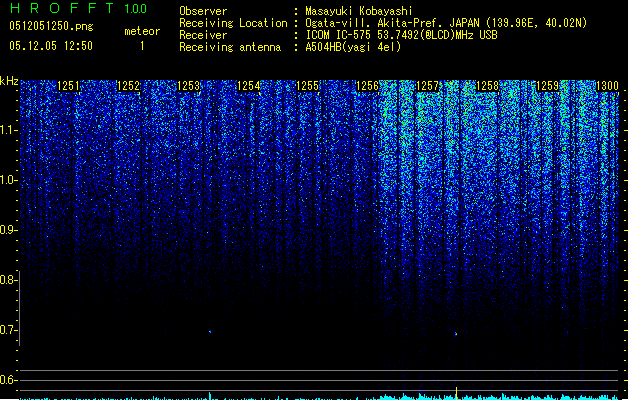
Task: Click the 1.0 kHz axis label
Action: (8, 180)
